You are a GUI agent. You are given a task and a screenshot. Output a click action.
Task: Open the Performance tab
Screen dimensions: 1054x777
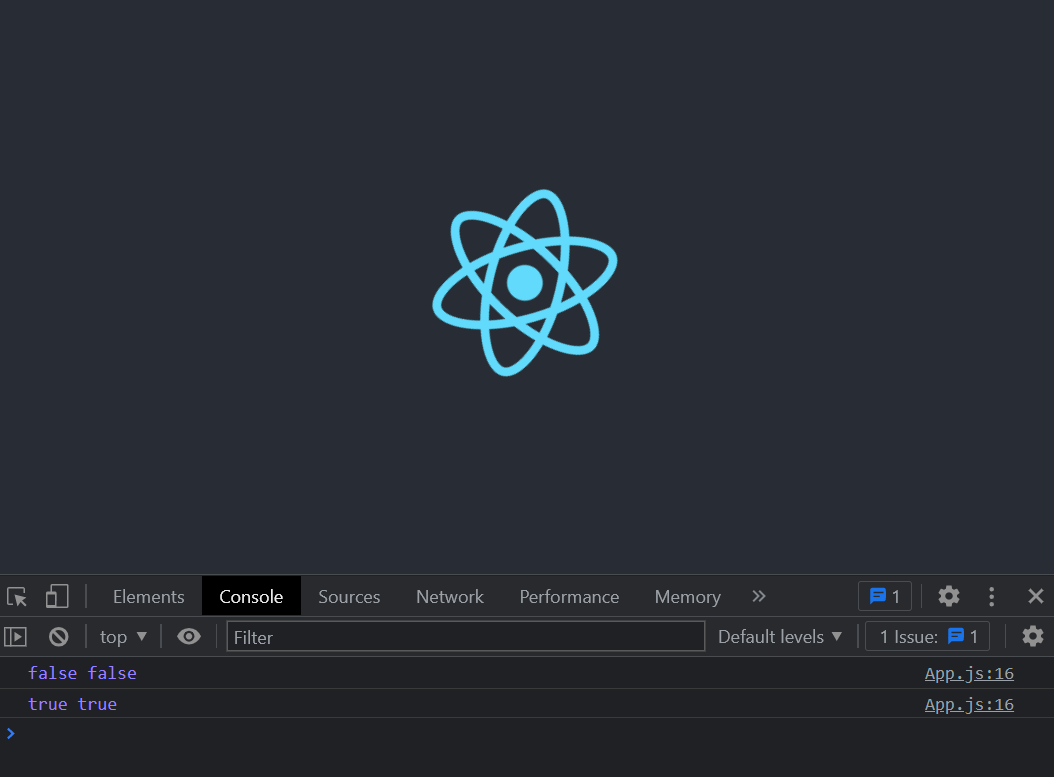569,597
